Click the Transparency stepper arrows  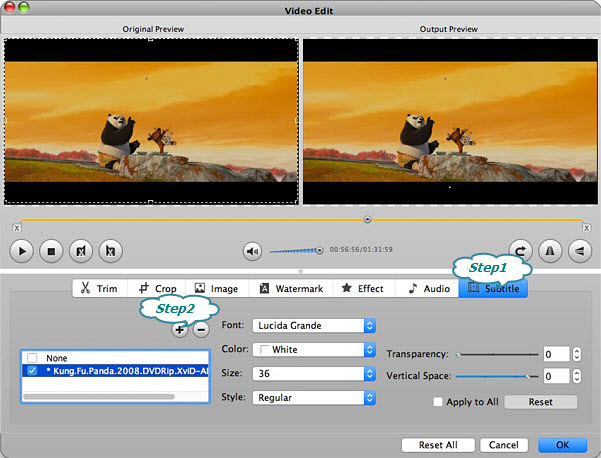[x=576, y=354]
